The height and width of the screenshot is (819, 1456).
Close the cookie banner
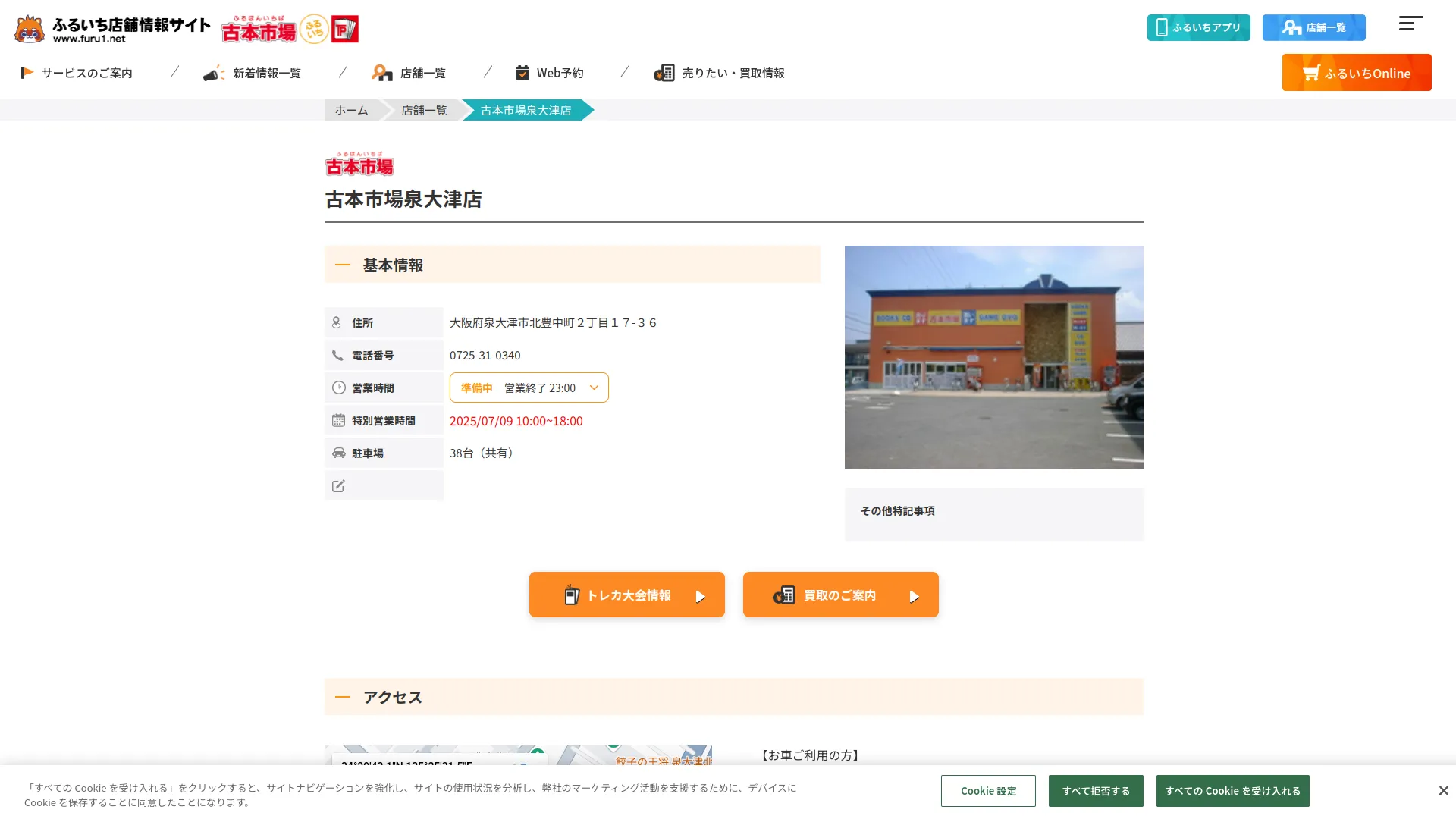click(1443, 791)
